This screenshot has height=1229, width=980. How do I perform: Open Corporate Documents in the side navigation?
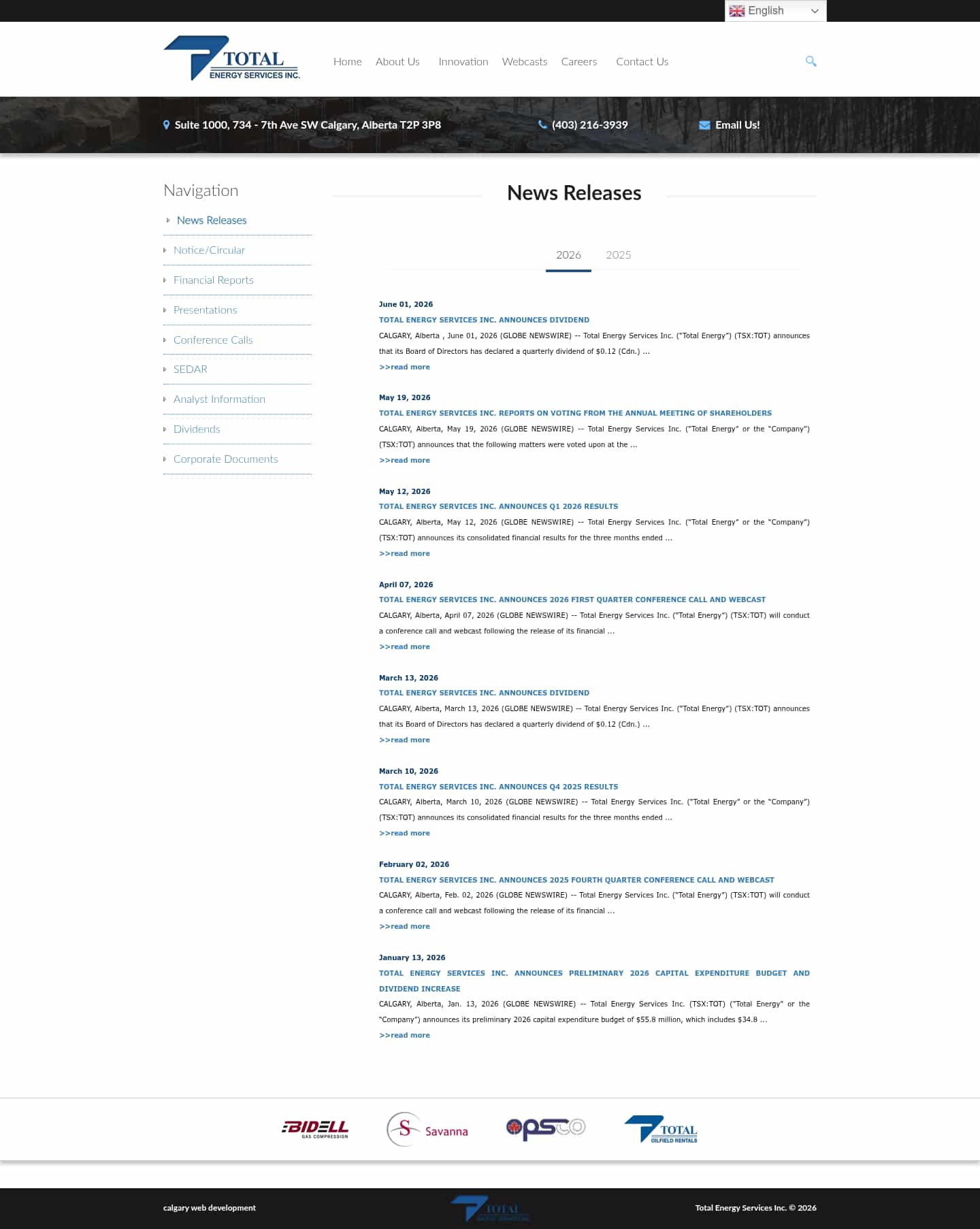[226, 459]
